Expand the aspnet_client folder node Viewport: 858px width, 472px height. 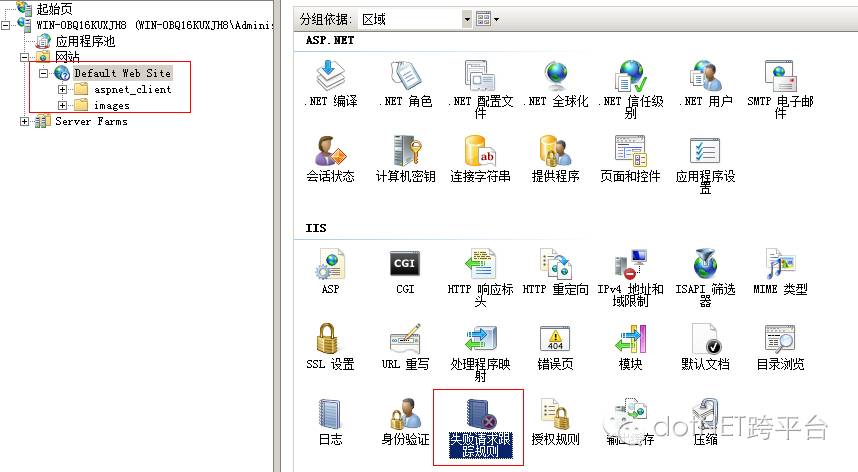[62, 89]
